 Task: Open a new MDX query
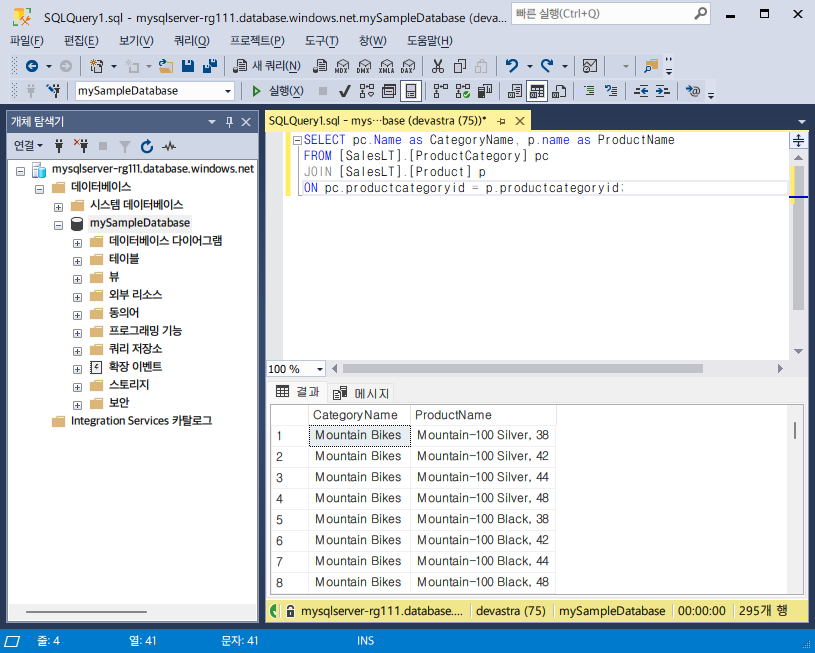click(342, 66)
